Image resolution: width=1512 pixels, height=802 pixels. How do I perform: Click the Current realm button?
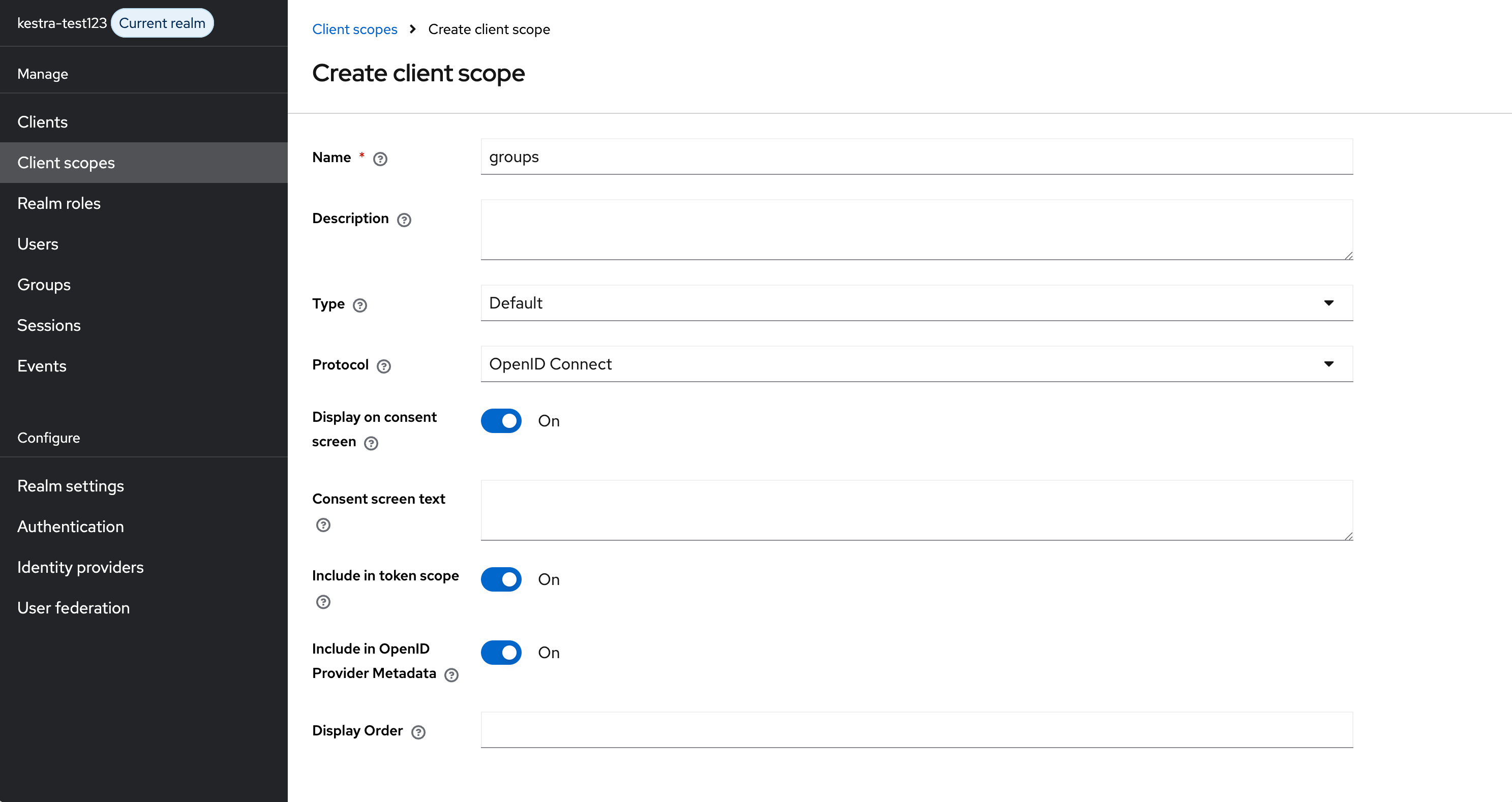(162, 22)
